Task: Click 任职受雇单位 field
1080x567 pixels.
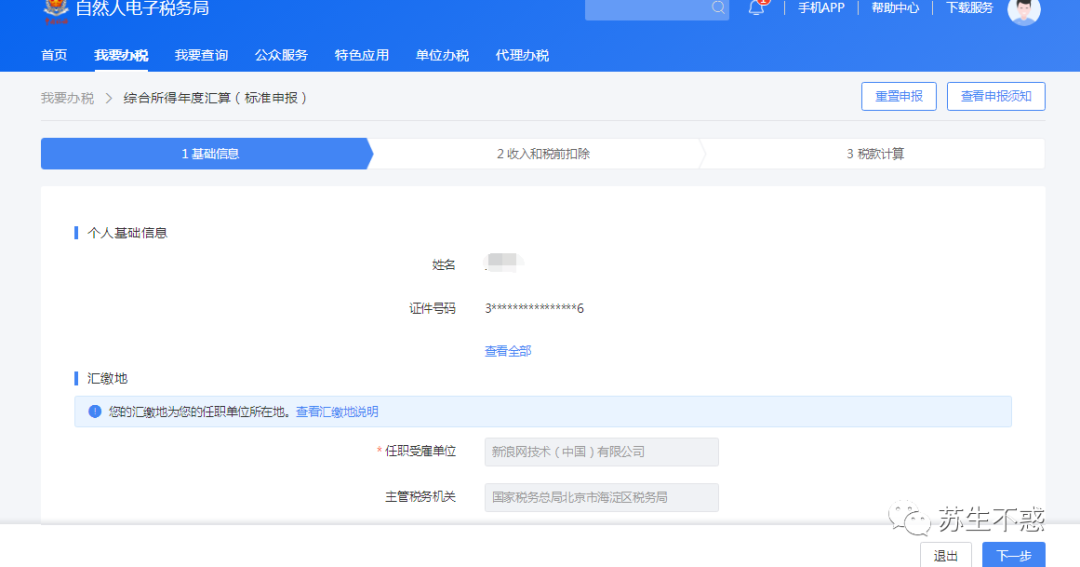Action: (601, 452)
